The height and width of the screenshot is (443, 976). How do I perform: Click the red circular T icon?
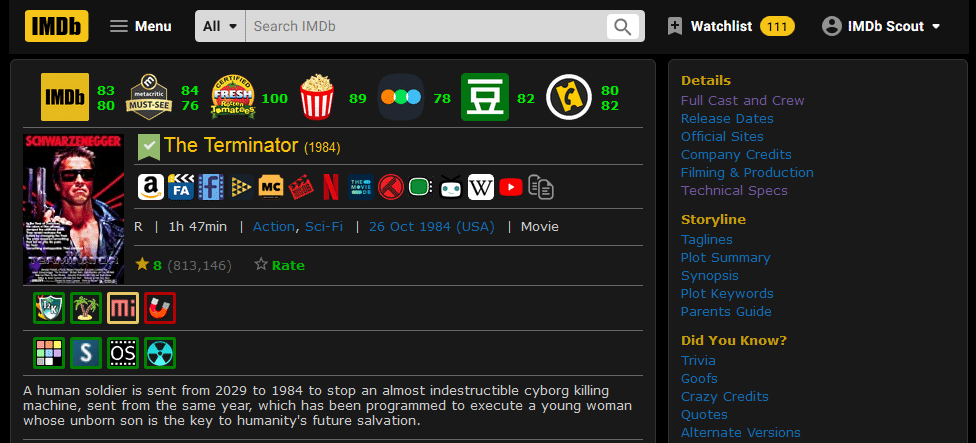pos(391,187)
